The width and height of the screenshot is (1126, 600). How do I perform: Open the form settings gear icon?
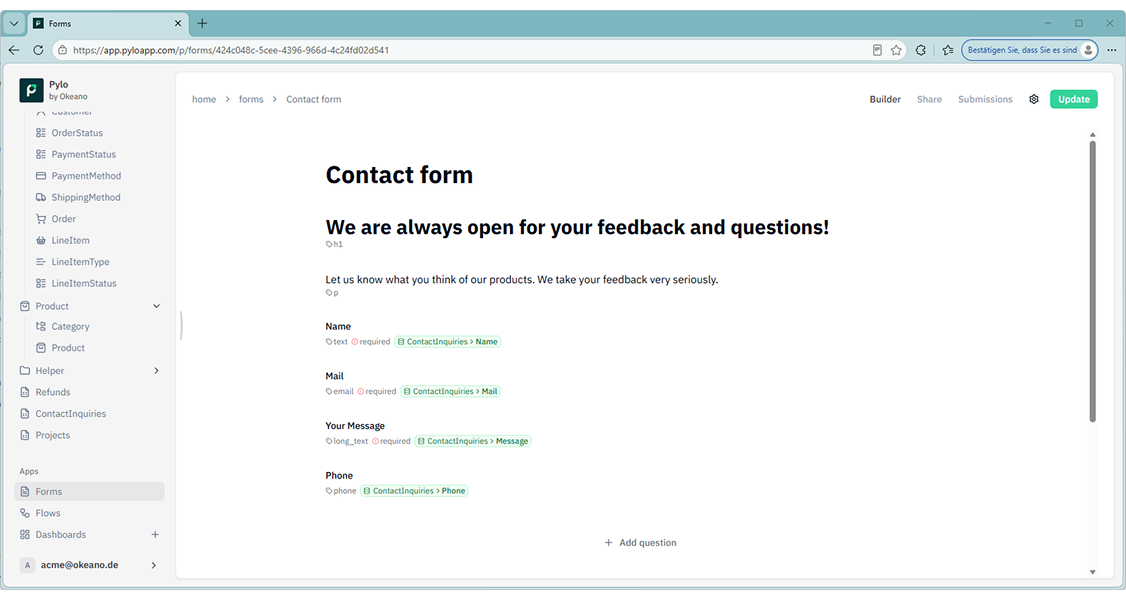1033,99
